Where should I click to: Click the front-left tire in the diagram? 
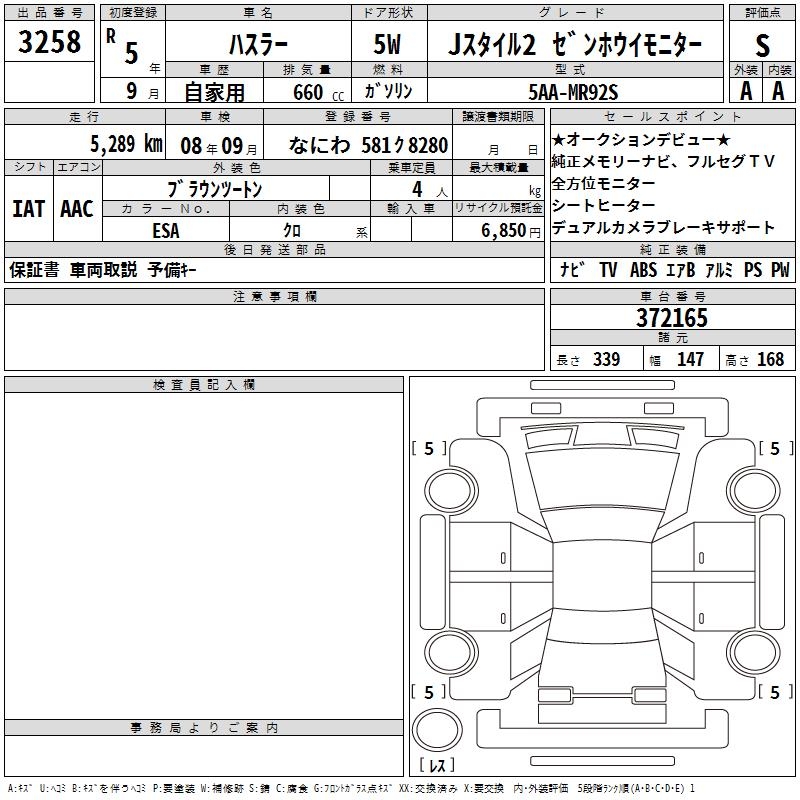point(451,491)
